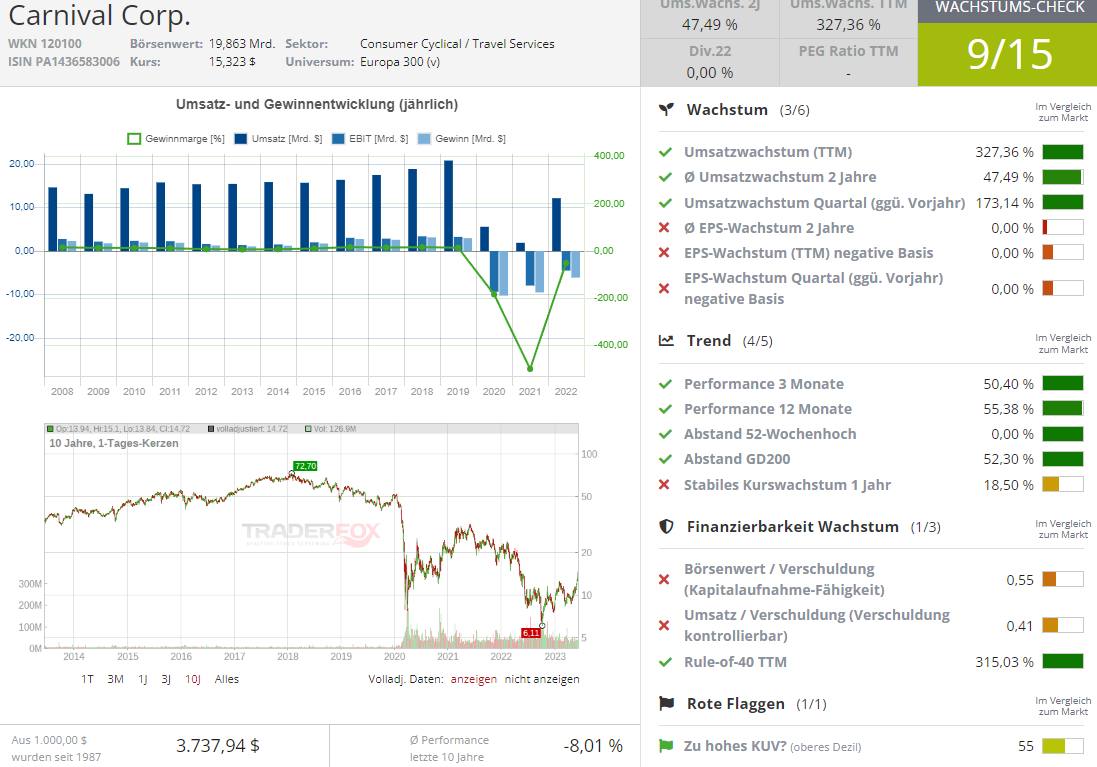The image size is (1097, 767).
Task: Click the Carnival Corp. company title
Action: point(99,15)
